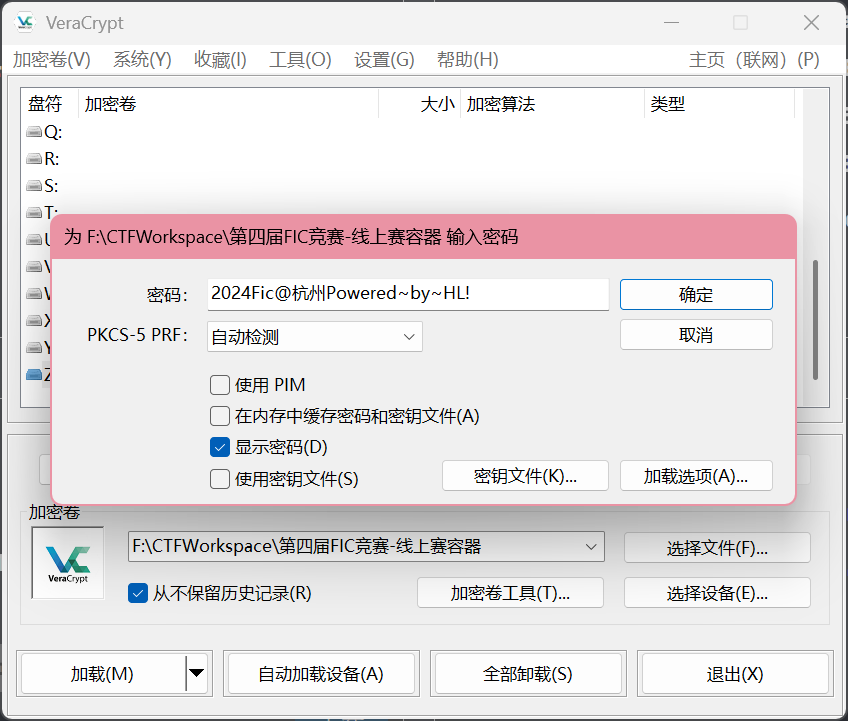The height and width of the screenshot is (721, 848).
Task: Close the VeraCrypt window
Action: coord(811,23)
